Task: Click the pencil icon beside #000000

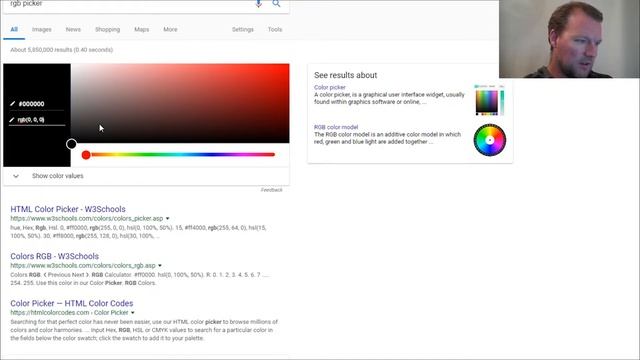Action: coord(13,104)
